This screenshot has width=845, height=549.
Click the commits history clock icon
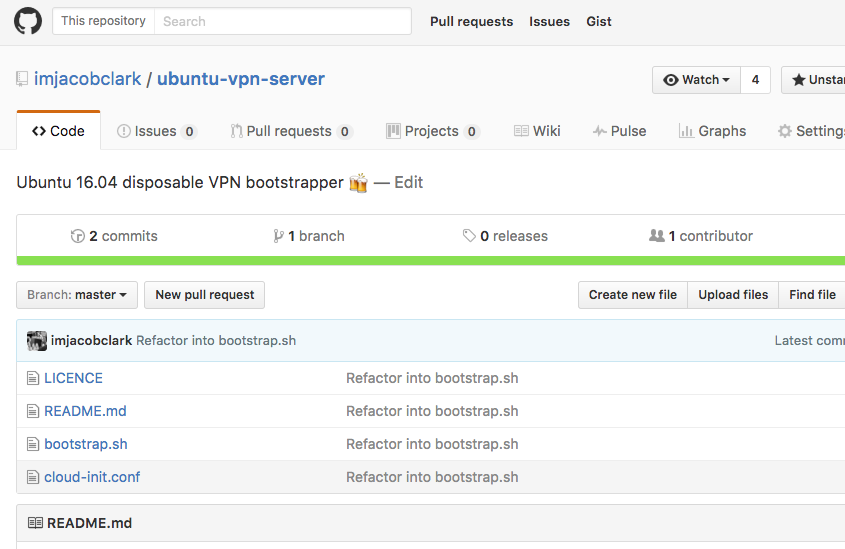click(78, 236)
